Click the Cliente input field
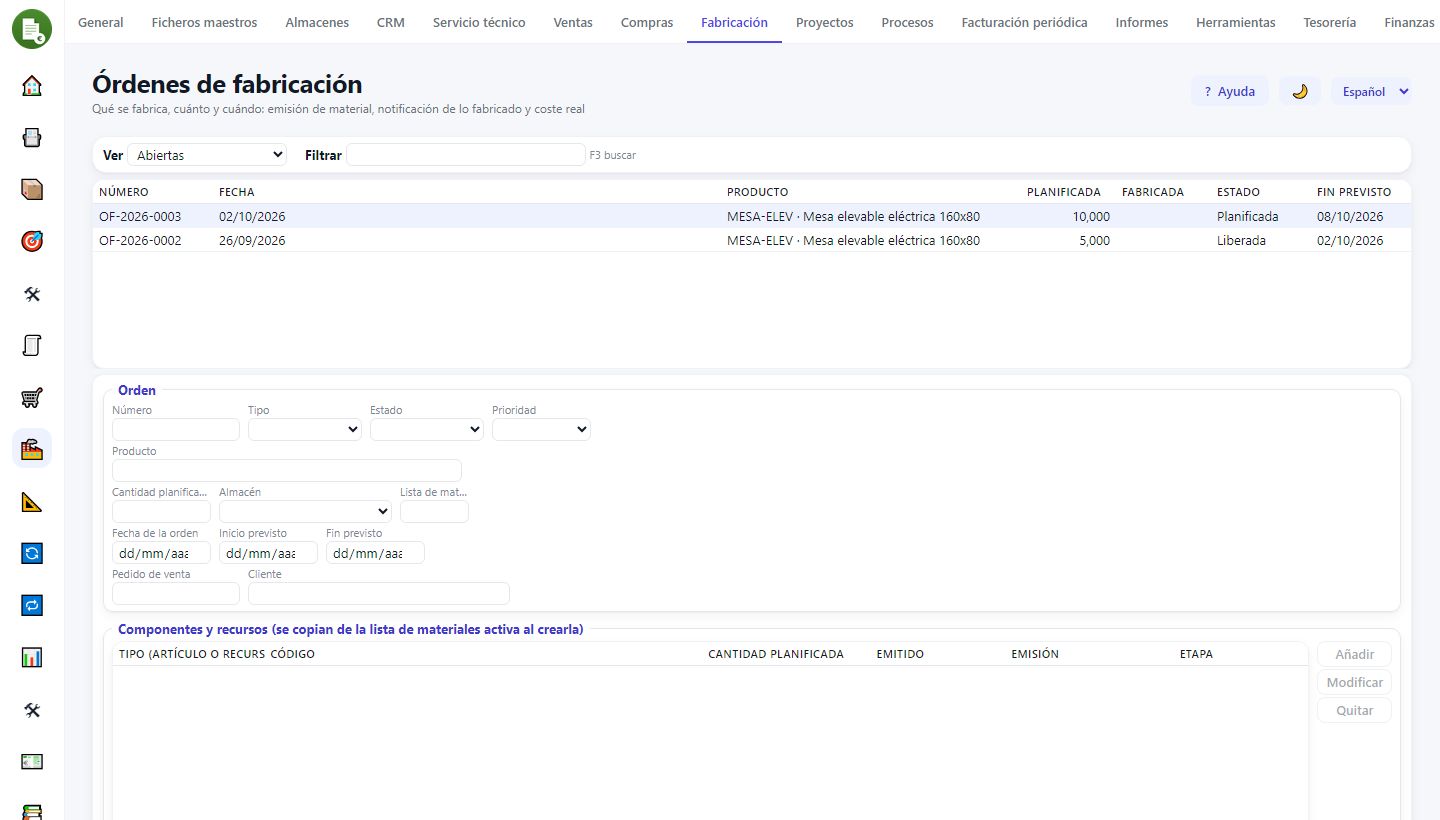Screen dimensions: 1440x820 [x=379, y=593]
